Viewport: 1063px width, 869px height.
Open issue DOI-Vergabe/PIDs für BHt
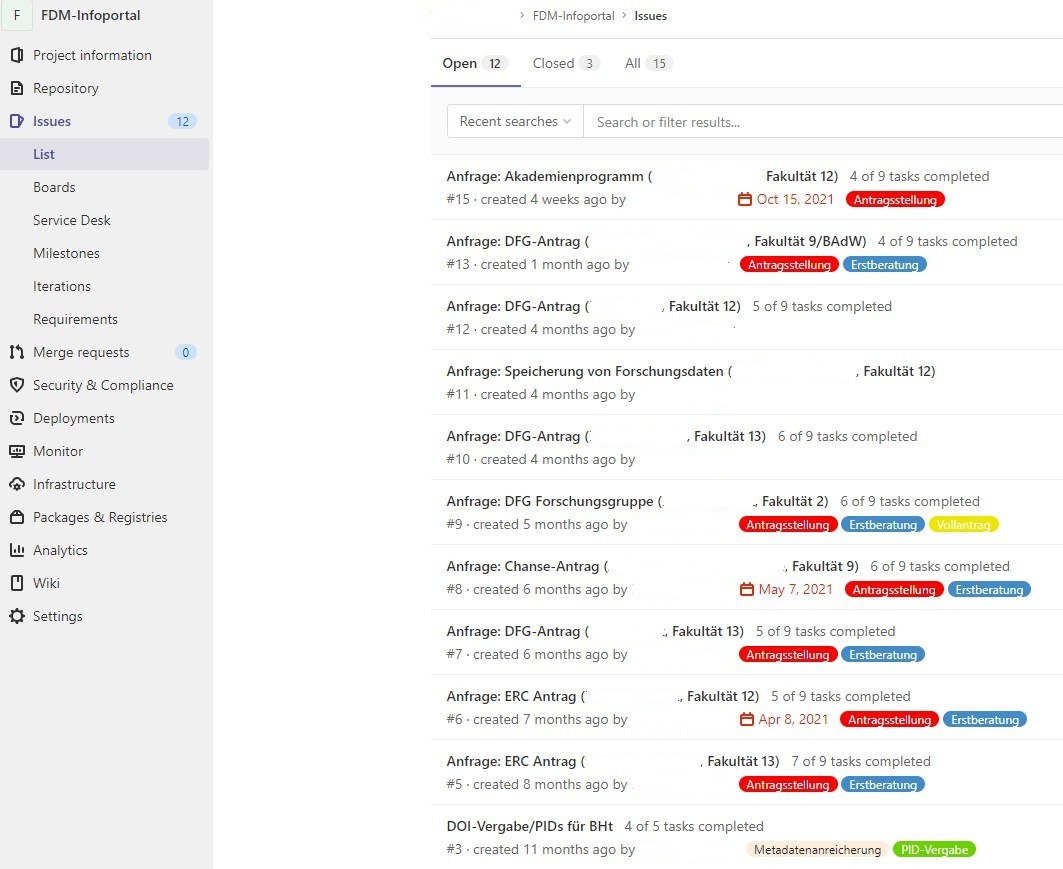click(x=530, y=827)
